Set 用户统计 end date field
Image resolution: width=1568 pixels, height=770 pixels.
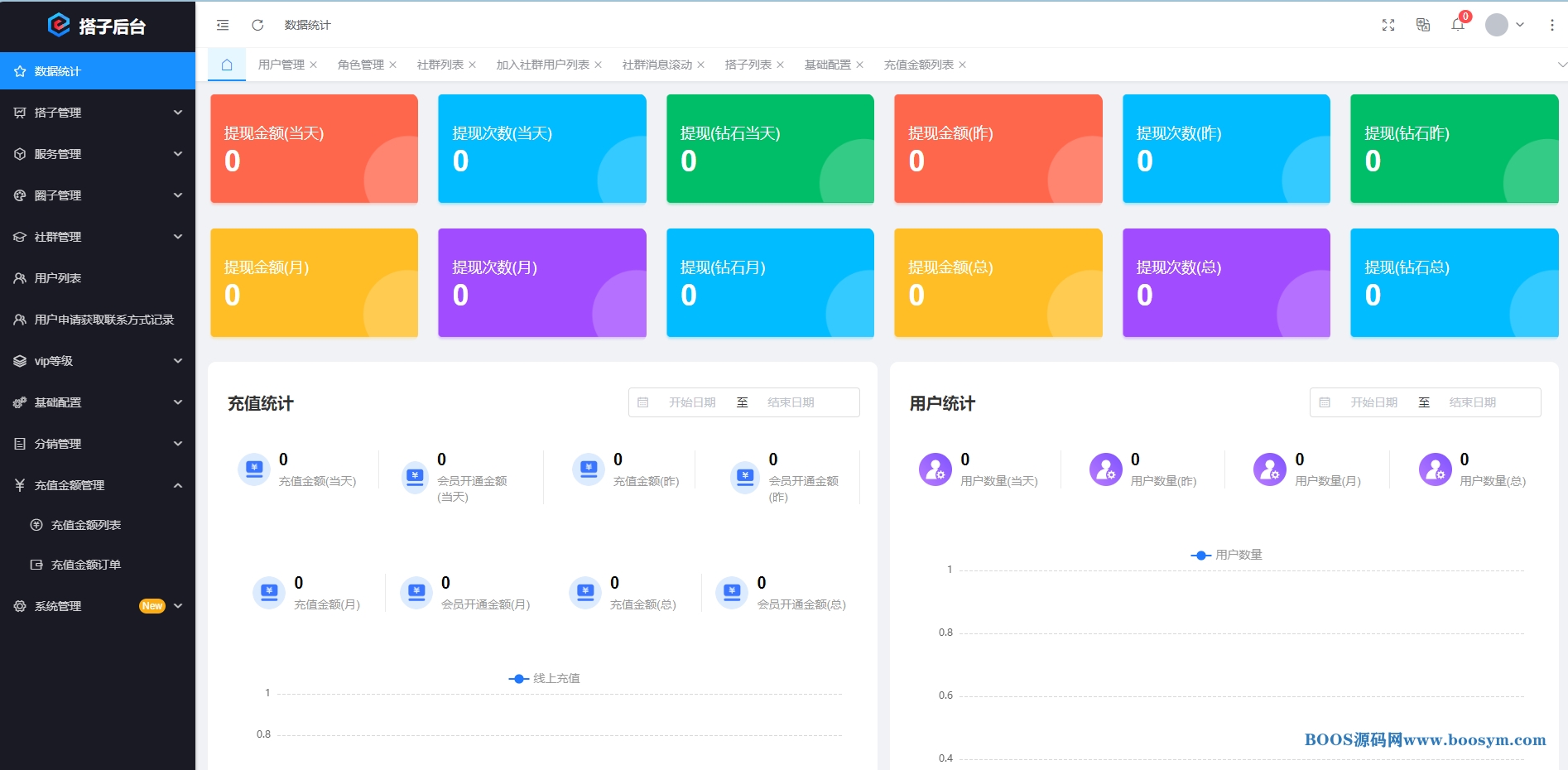[x=1473, y=402]
